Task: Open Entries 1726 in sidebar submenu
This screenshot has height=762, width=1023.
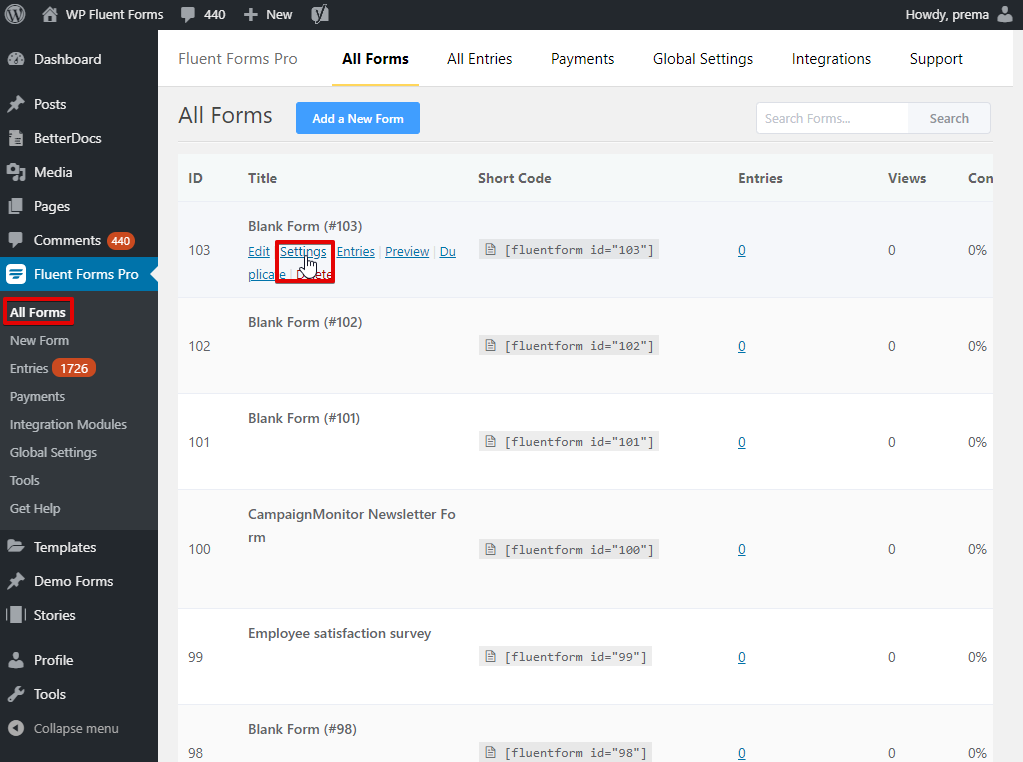Action: [52, 368]
